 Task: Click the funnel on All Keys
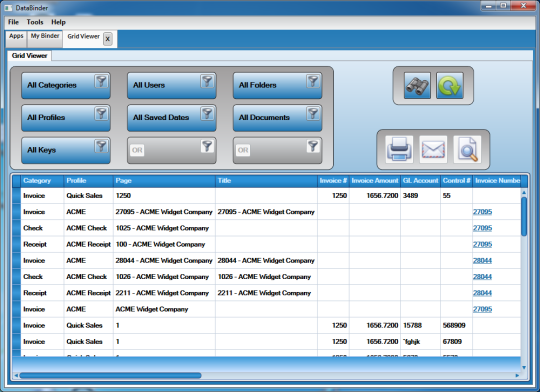pos(101,146)
